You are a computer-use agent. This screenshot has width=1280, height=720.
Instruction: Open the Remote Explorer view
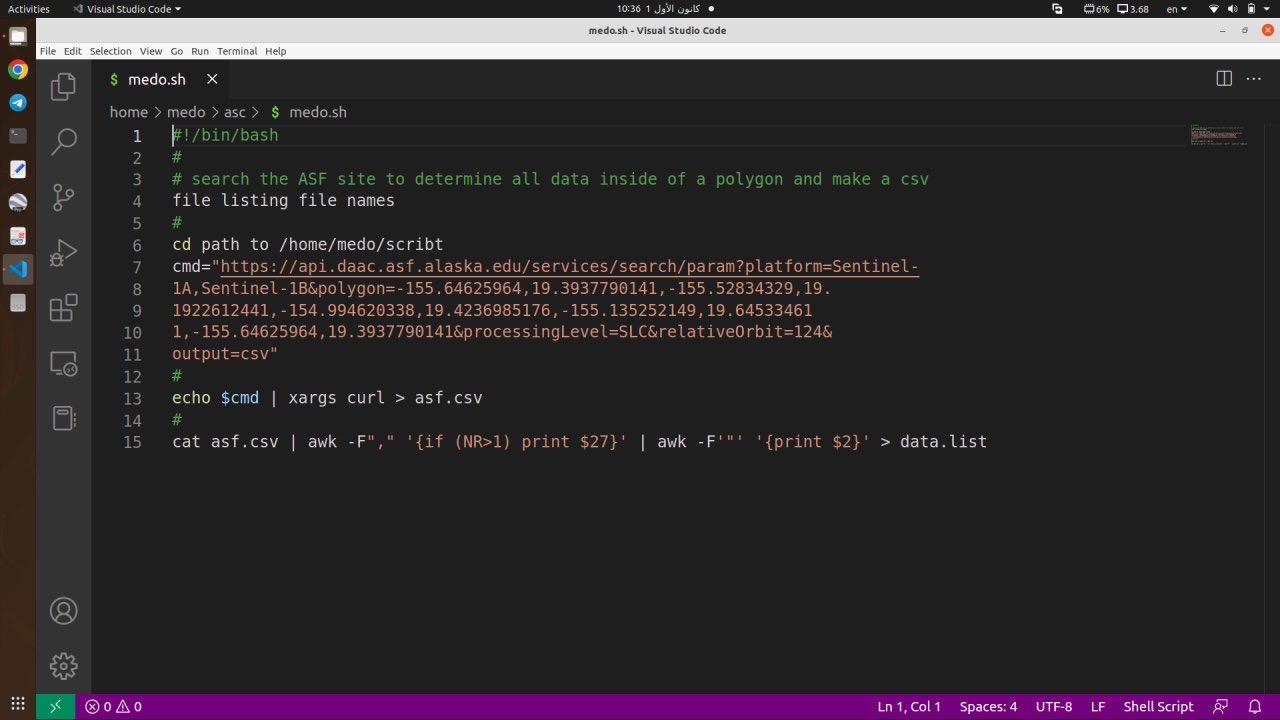click(63, 365)
